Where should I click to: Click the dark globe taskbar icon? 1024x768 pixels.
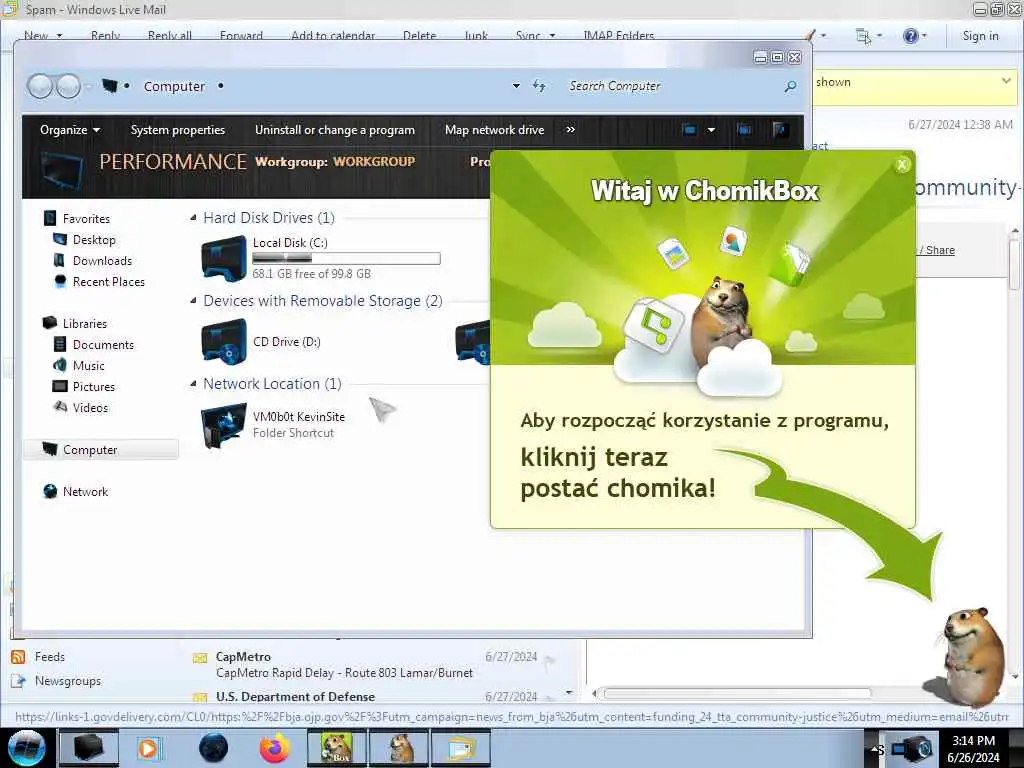[x=213, y=748]
